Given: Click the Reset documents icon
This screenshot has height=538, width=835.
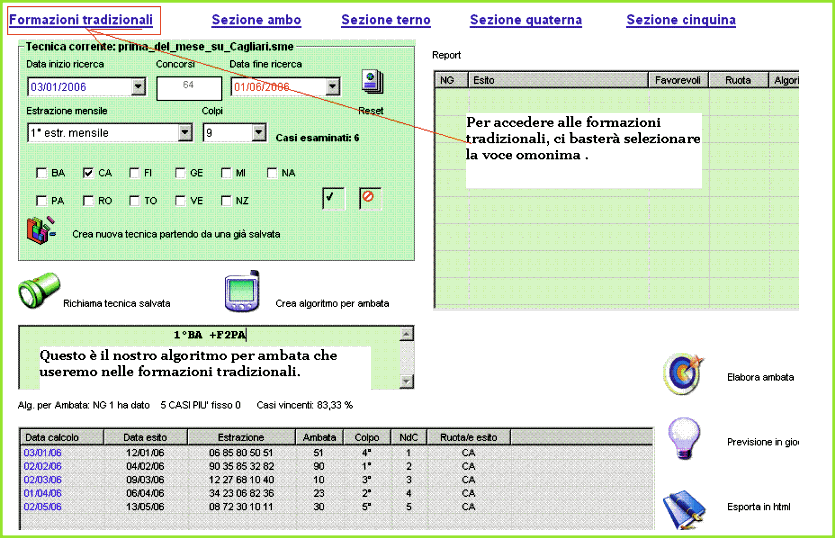Looking at the screenshot, I should click(372, 81).
